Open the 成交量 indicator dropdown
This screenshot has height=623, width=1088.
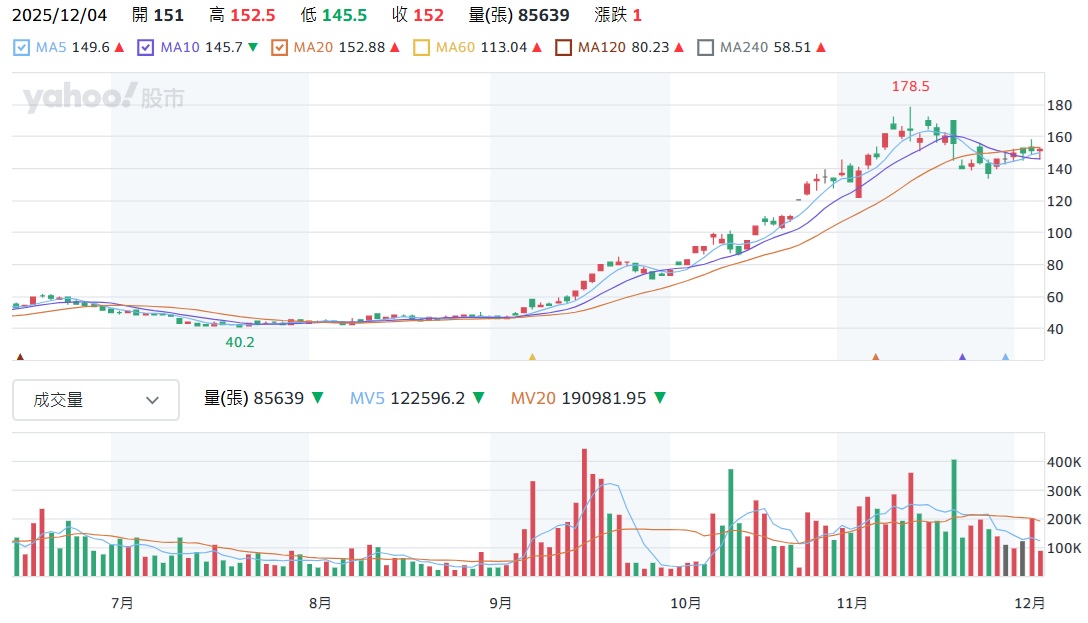pos(96,400)
